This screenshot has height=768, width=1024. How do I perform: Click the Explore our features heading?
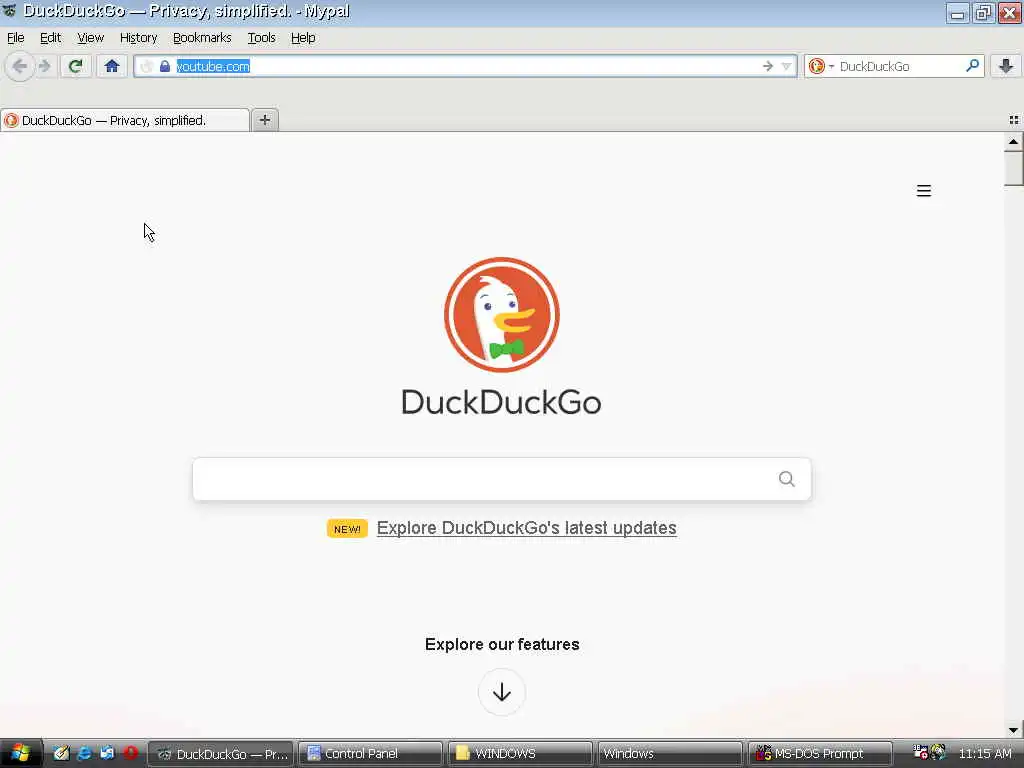502,645
